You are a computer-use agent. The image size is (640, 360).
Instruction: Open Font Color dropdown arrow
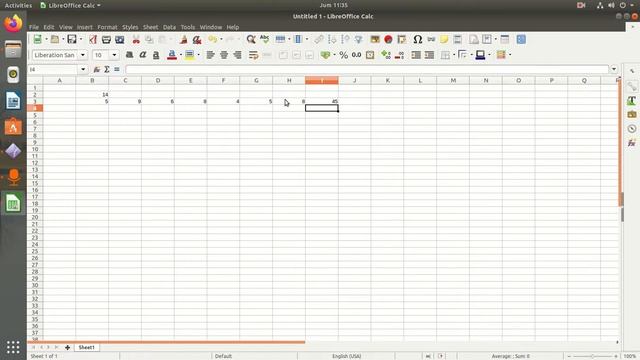[x=181, y=55]
